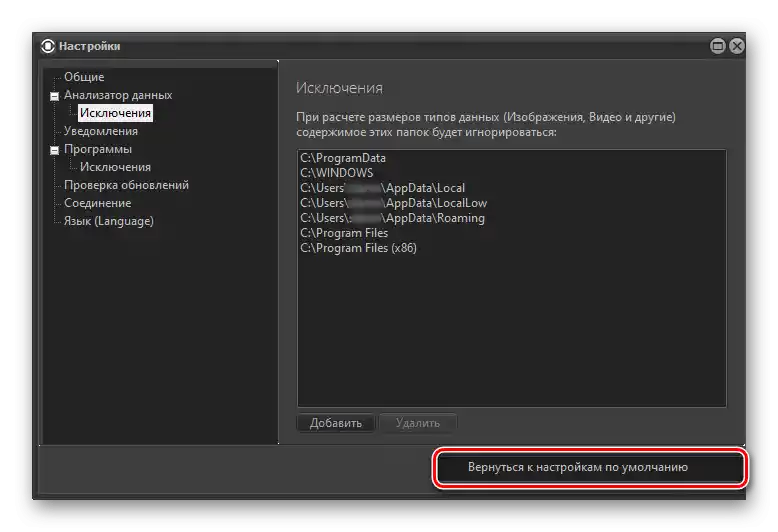Go to Проверка обновлений settings
This screenshot has height=532, width=778.
(x=127, y=185)
